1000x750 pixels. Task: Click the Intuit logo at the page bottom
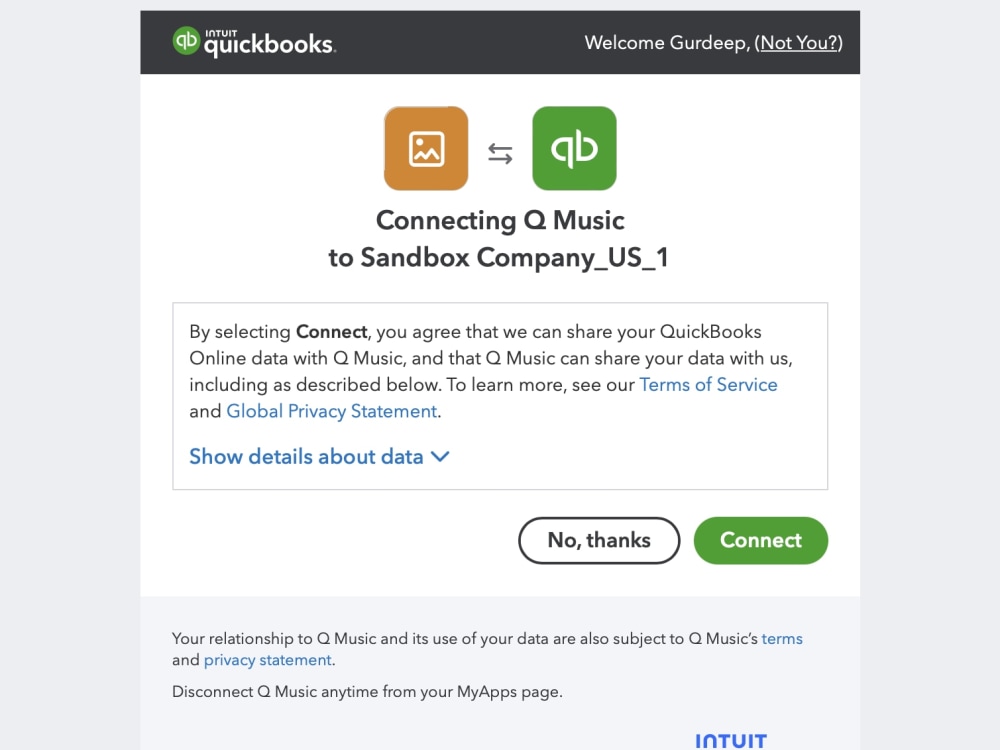click(x=731, y=742)
